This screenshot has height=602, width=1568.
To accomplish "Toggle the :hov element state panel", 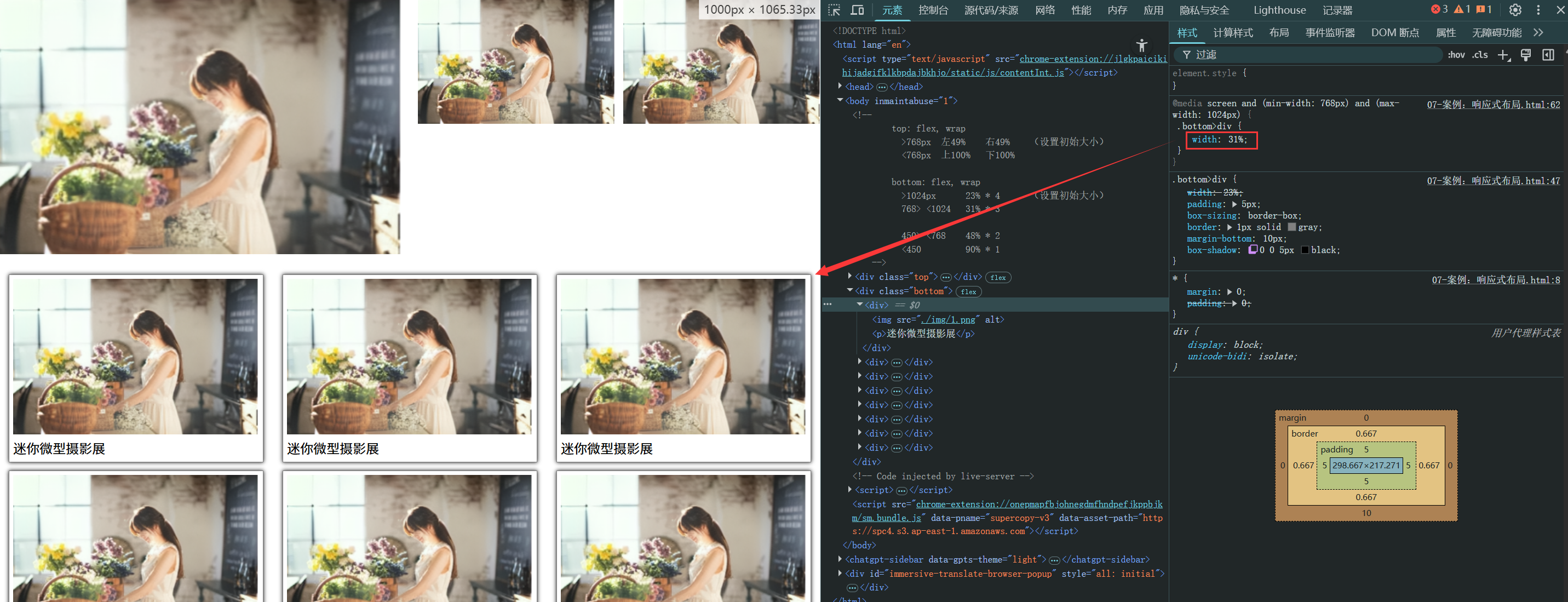I will (x=1456, y=55).
